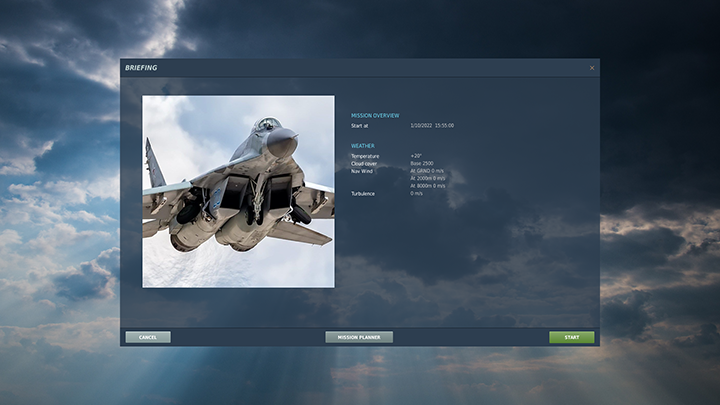Select the 'At 2000m' wind entry
The width and height of the screenshot is (720, 405).
click(x=427, y=178)
